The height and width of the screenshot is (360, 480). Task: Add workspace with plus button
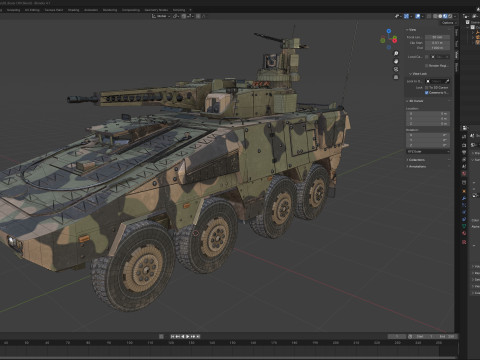click(x=190, y=10)
